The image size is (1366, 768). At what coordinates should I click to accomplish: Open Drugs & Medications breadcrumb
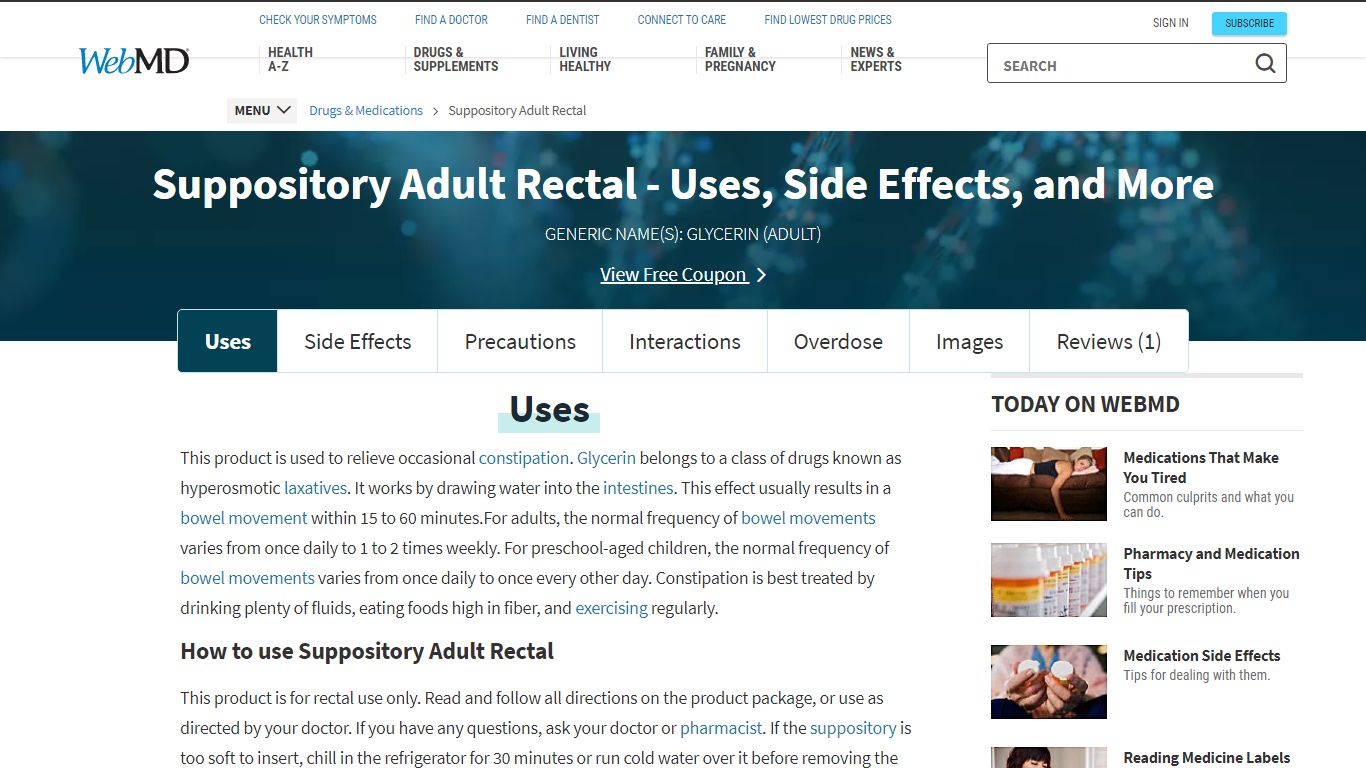366,110
